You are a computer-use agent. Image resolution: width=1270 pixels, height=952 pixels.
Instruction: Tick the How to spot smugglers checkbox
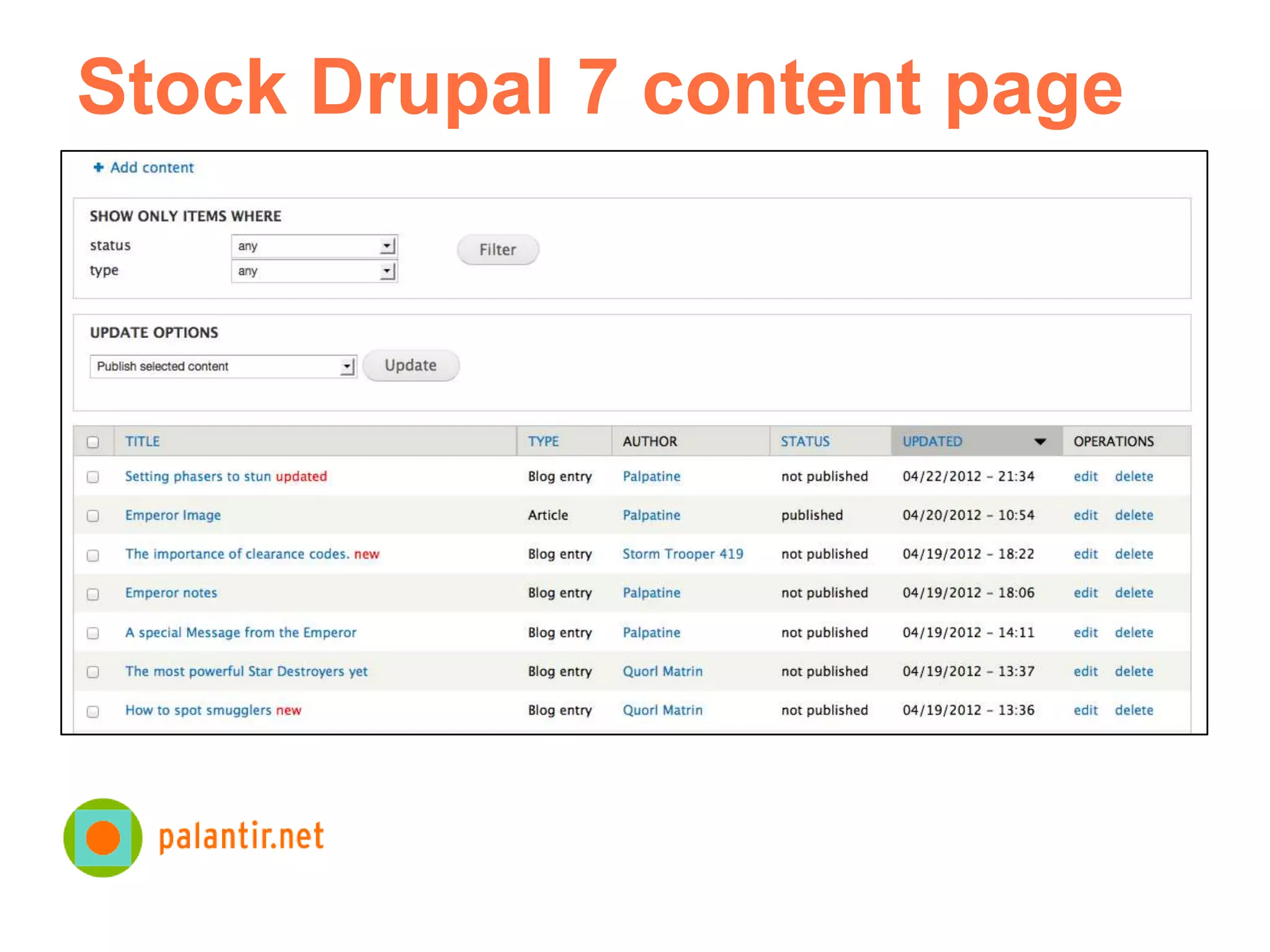[x=93, y=712]
